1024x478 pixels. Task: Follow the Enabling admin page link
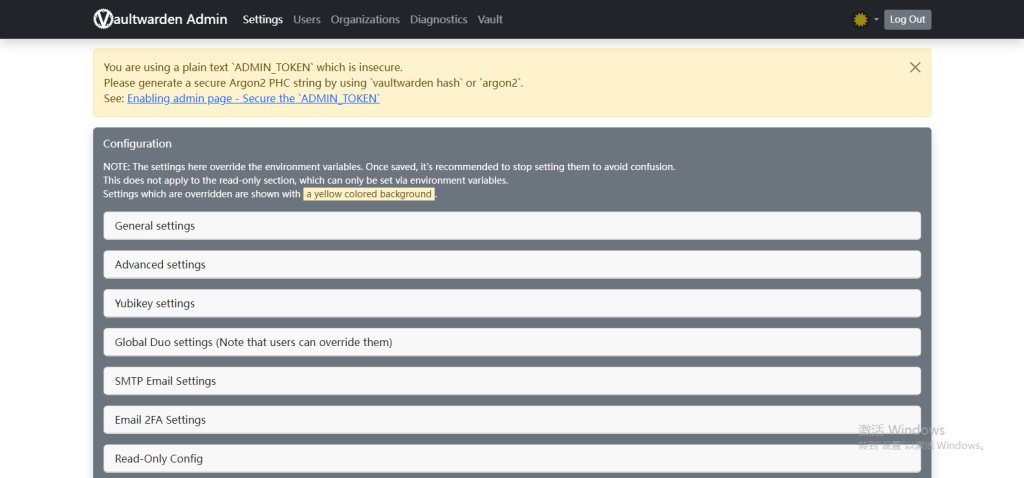point(253,99)
